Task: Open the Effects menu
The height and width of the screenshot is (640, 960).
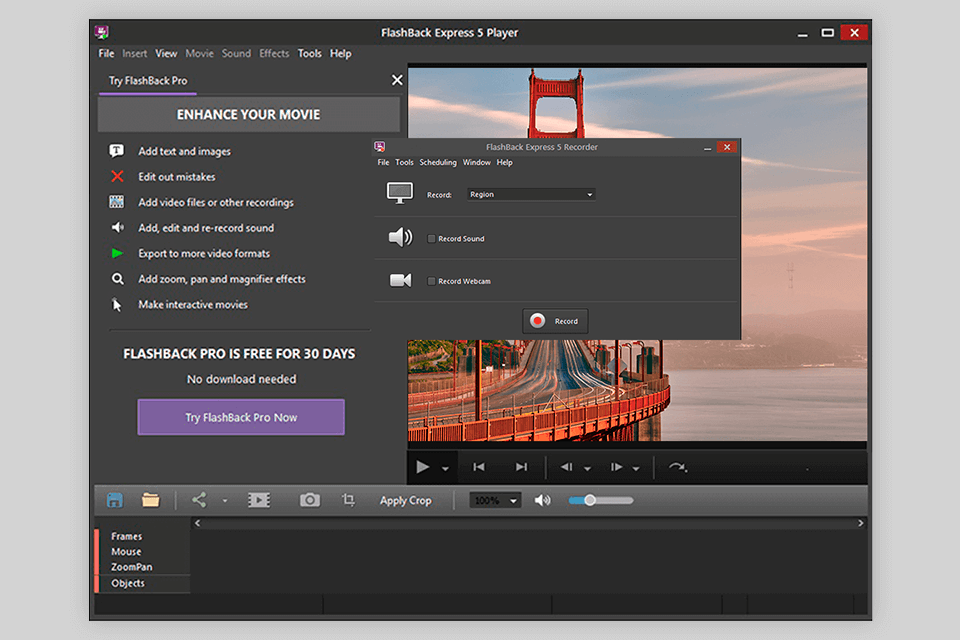Action: point(274,53)
